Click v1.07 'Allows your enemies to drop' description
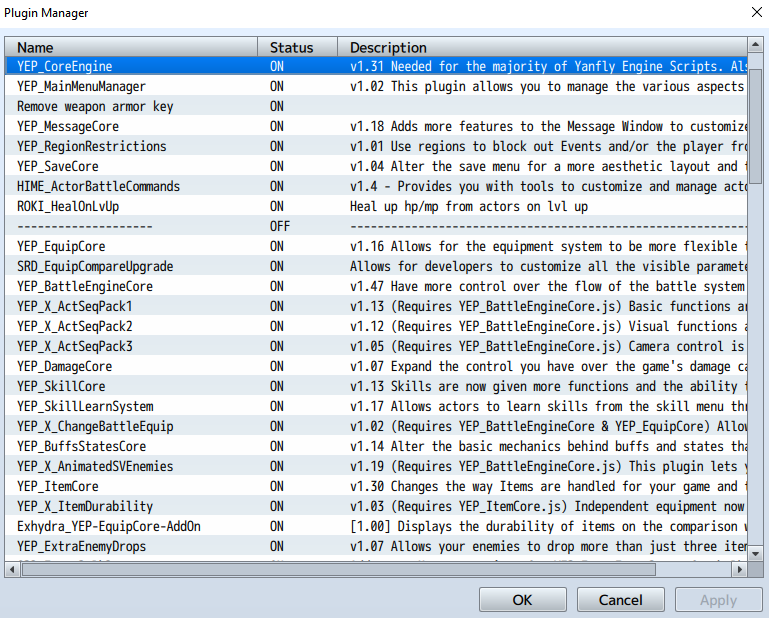The width and height of the screenshot is (769, 618). tap(548, 546)
